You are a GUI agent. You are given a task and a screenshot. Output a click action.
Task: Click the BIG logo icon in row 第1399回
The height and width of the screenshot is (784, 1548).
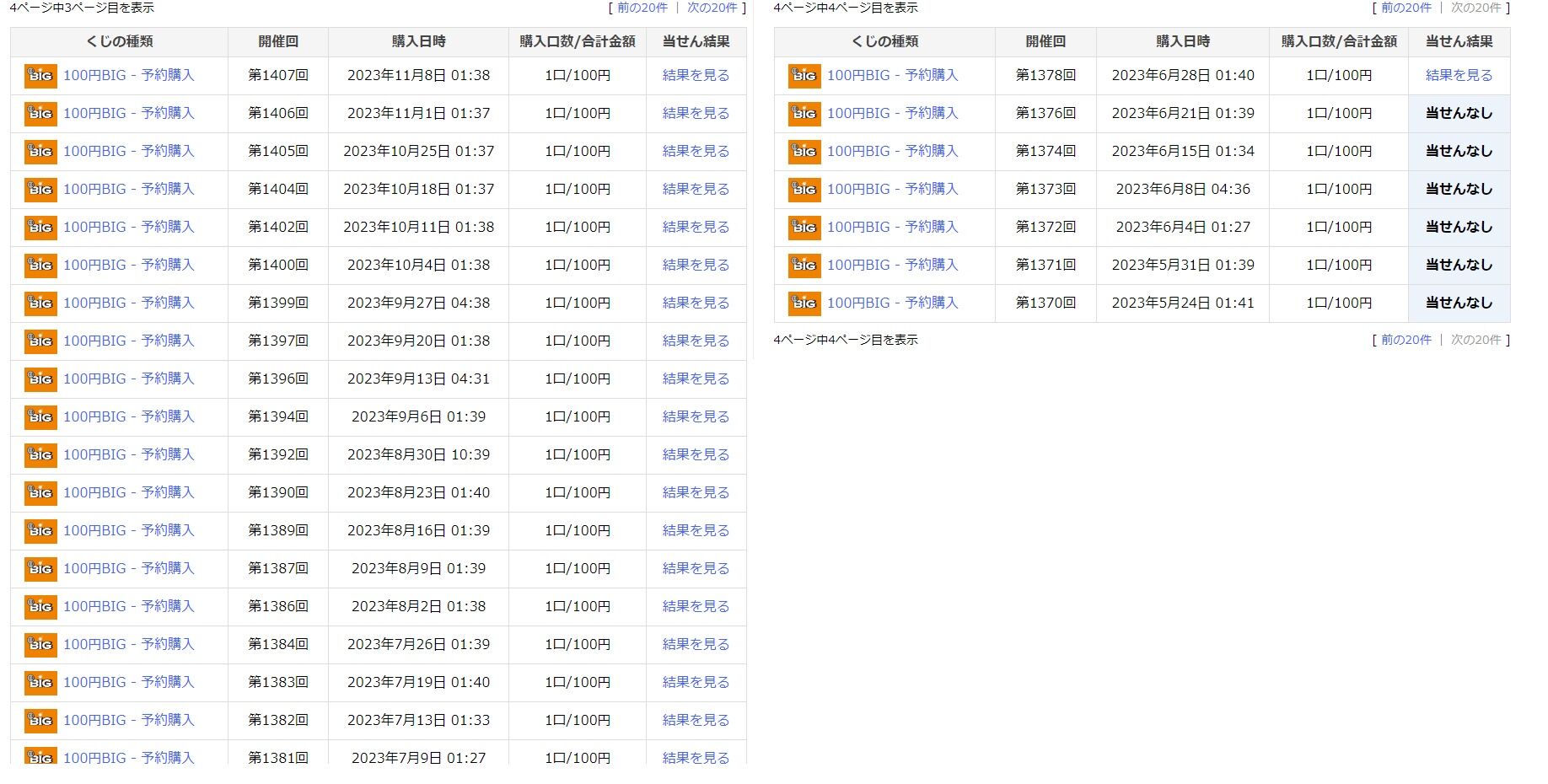(x=40, y=303)
